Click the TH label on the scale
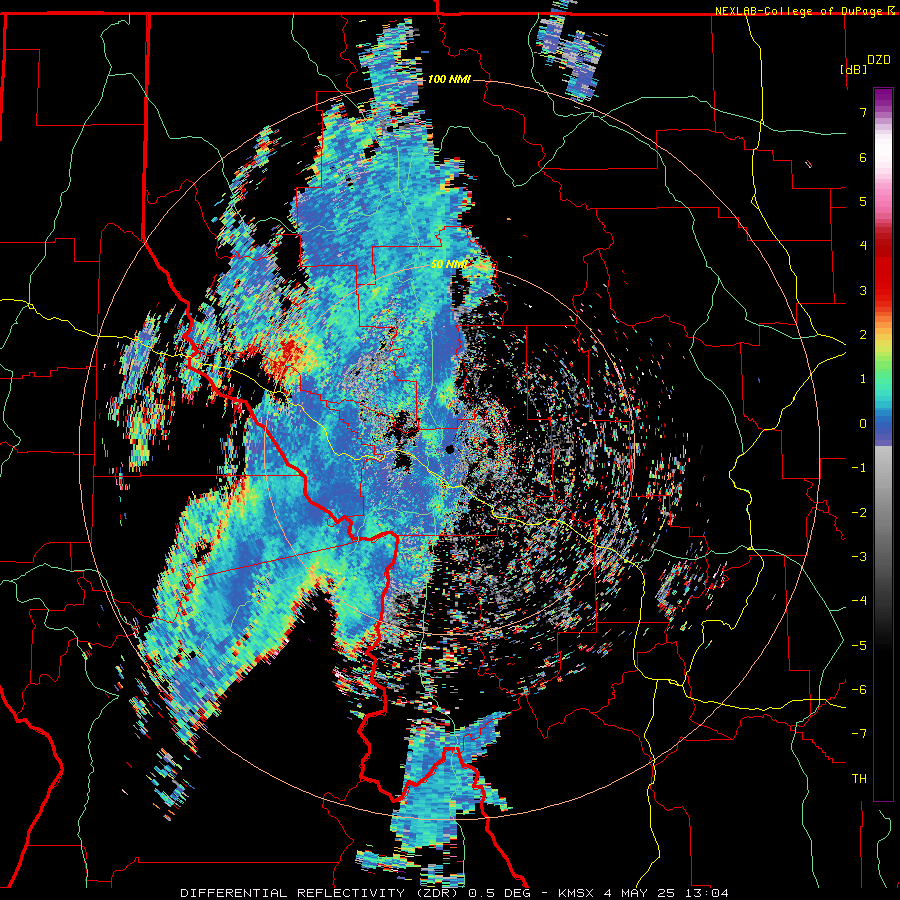 [859, 779]
